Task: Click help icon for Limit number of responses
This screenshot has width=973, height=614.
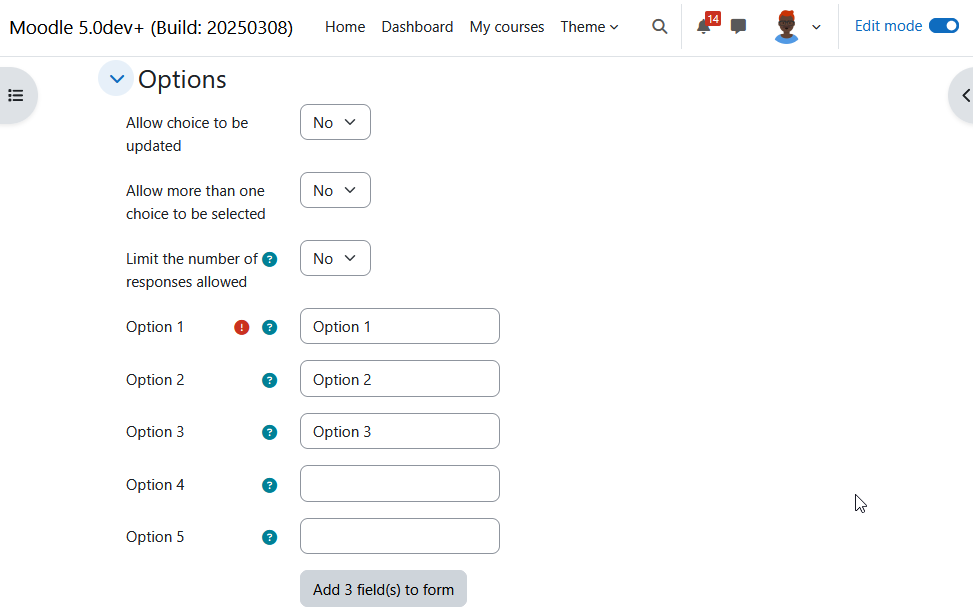Action: pos(269,259)
